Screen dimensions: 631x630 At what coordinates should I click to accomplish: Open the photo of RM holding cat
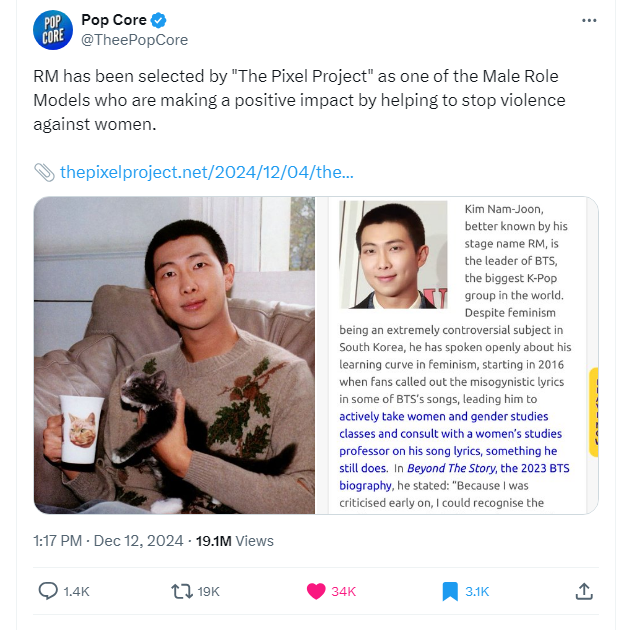[174, 355]
